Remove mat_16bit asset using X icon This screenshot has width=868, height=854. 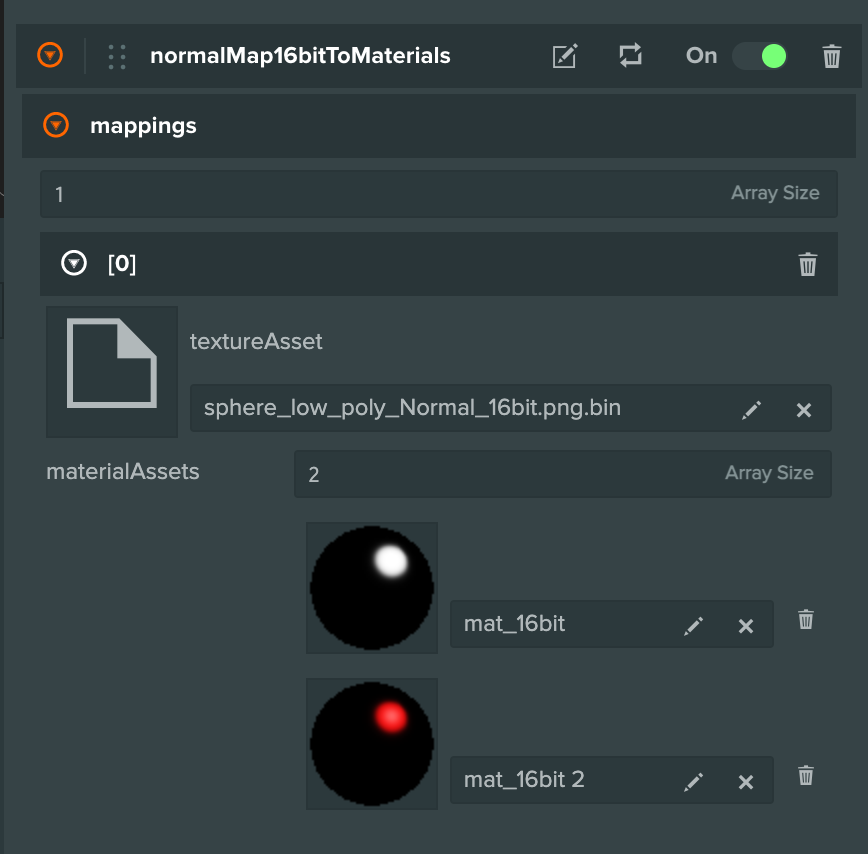pyautogui.click(x=745, y=625)
